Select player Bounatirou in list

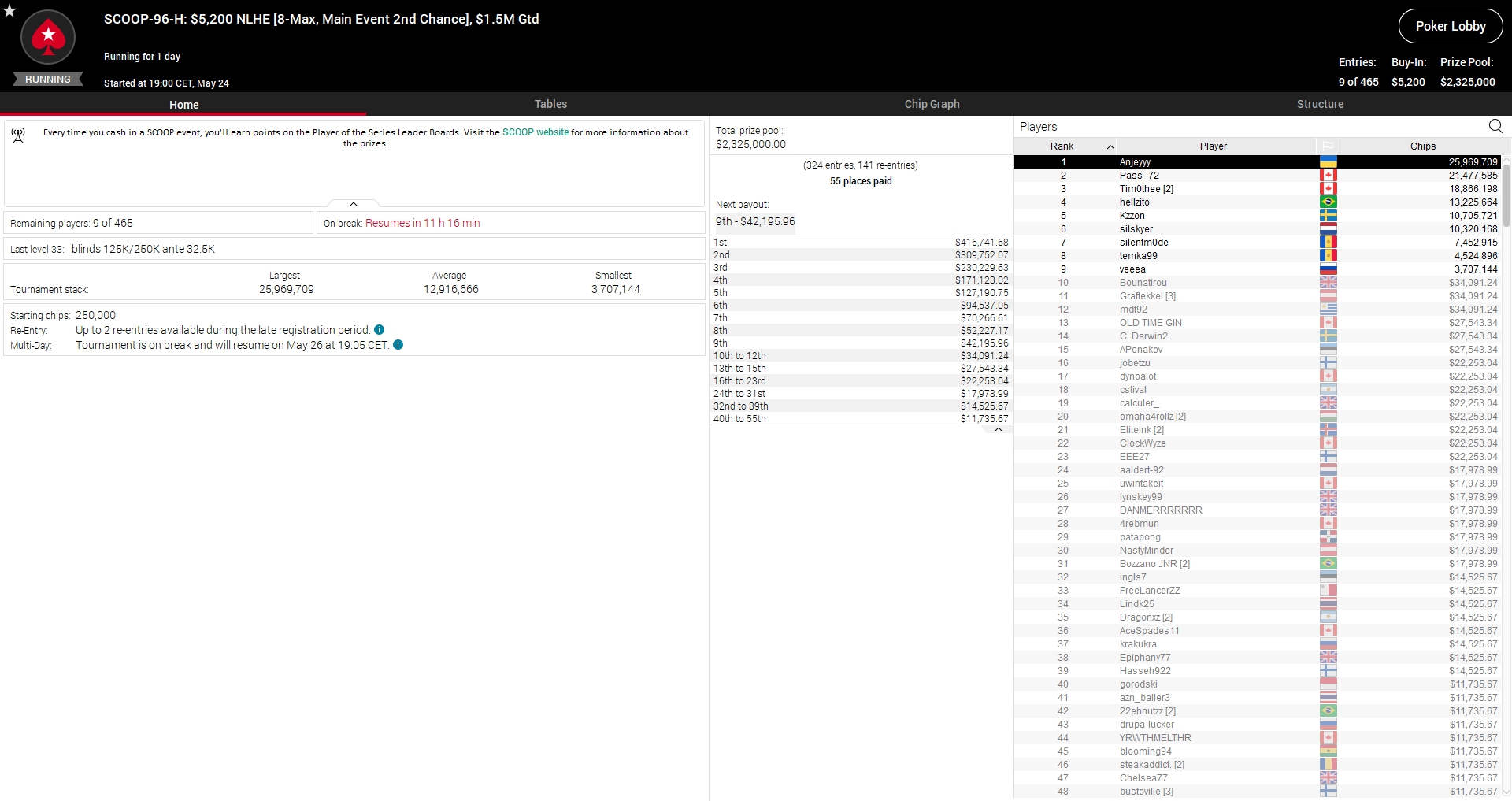click(1257, 283)
